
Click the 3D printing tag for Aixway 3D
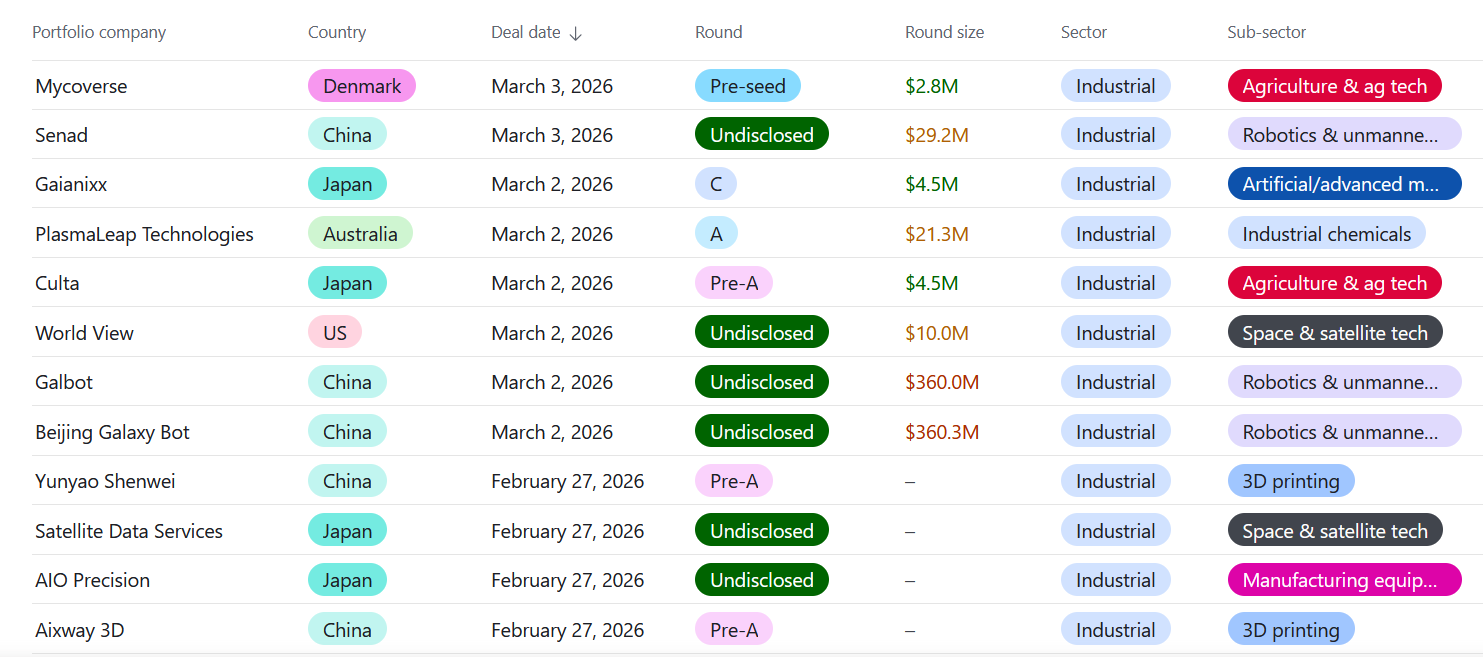tap(1290, 630)
